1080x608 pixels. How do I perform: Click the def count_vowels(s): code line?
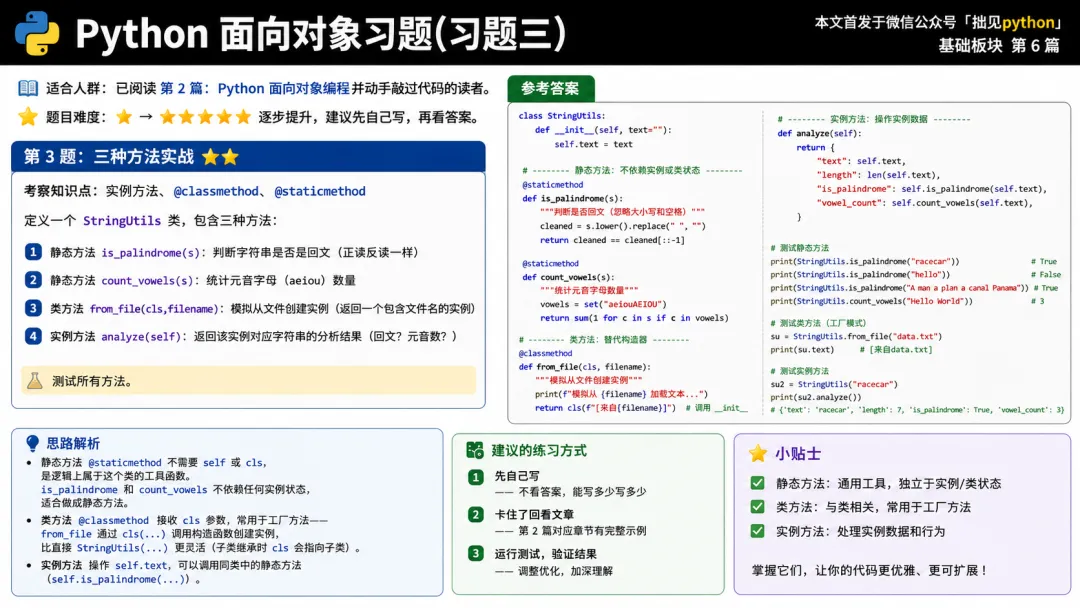568,277
